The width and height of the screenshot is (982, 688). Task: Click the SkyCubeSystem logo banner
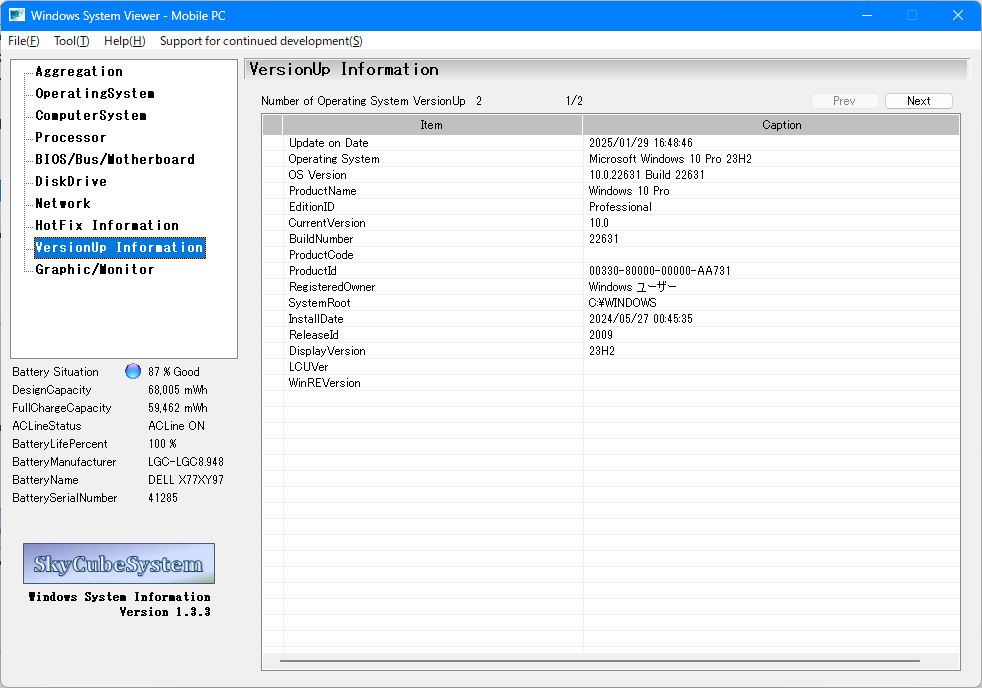[119, 564]
